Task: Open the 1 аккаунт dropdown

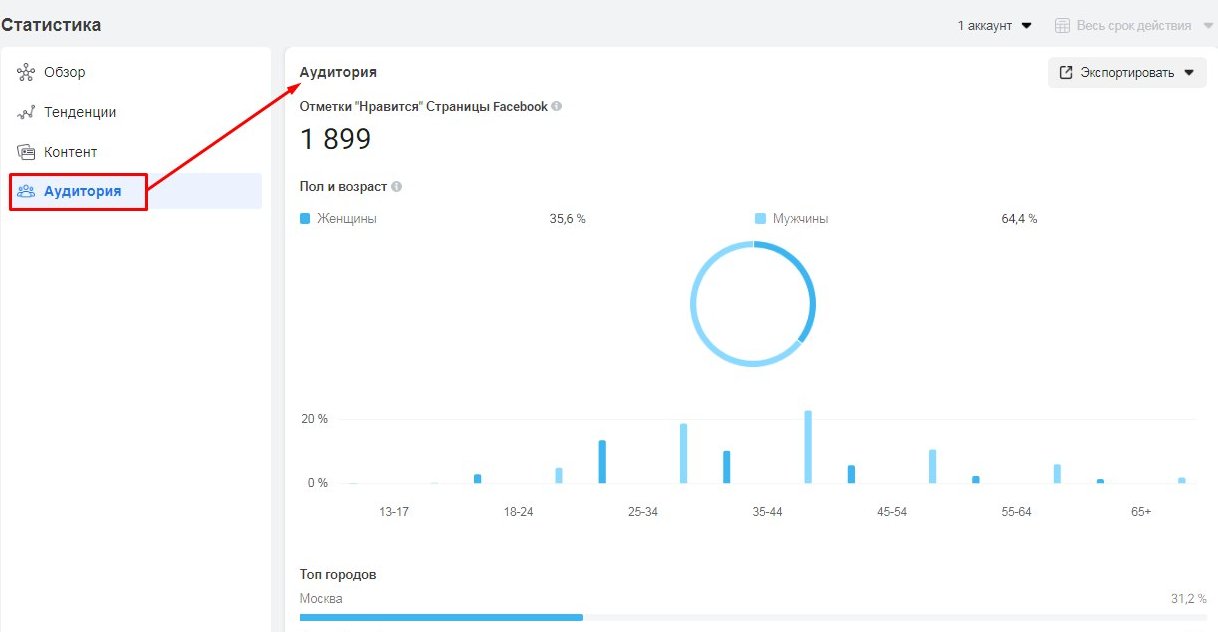Action: click(993, 24)
